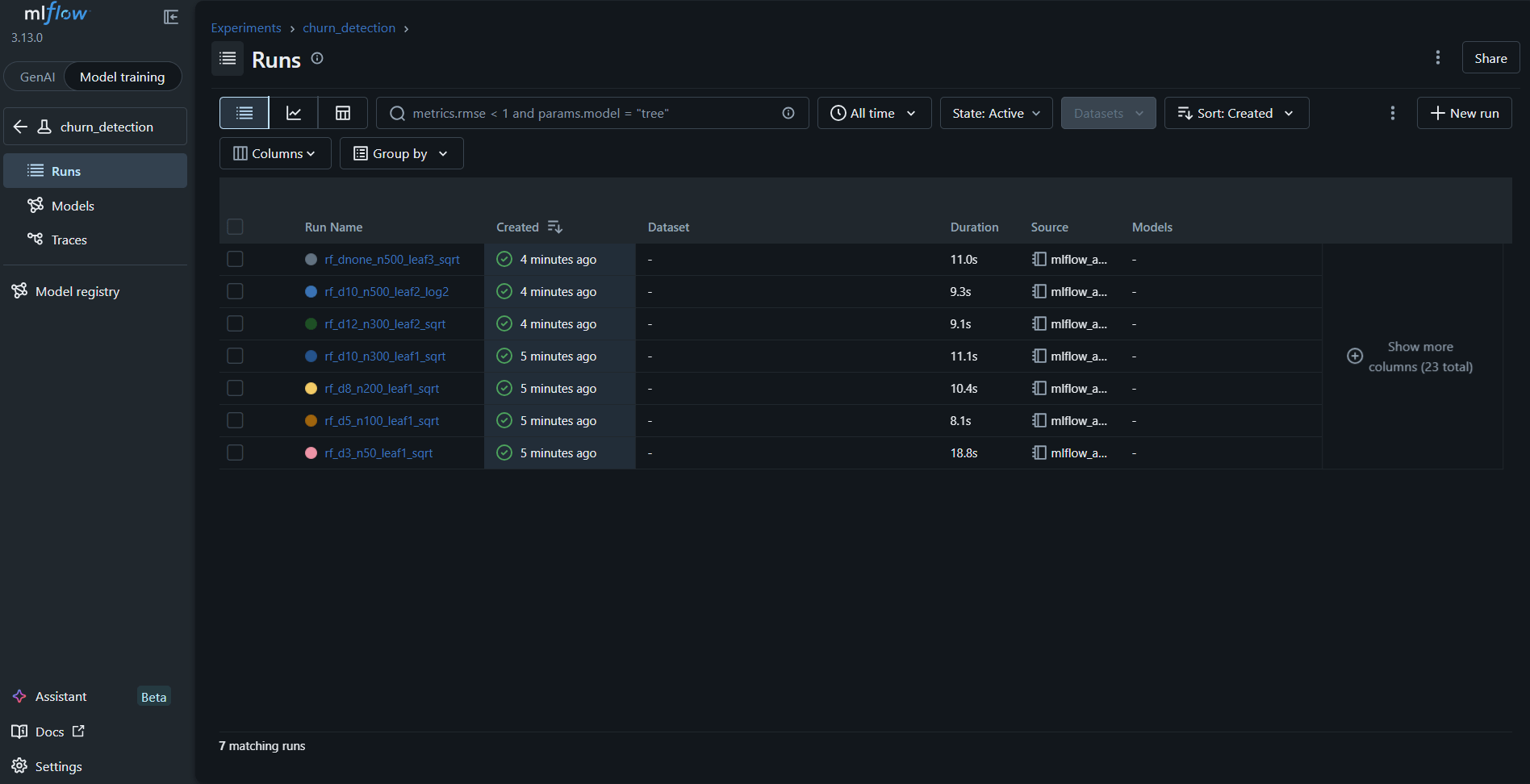The width and height of the screenshot is (1530, 784).
Task: Select all runs with header checkbox
Action: (x=235, y=227)
